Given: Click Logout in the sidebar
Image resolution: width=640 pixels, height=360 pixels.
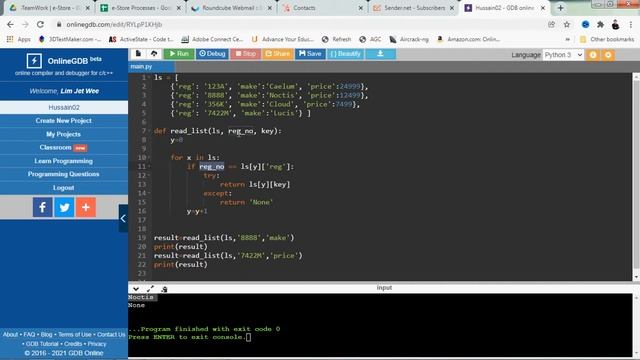Looking at the screenshot, I should click(x=64, y=188).
